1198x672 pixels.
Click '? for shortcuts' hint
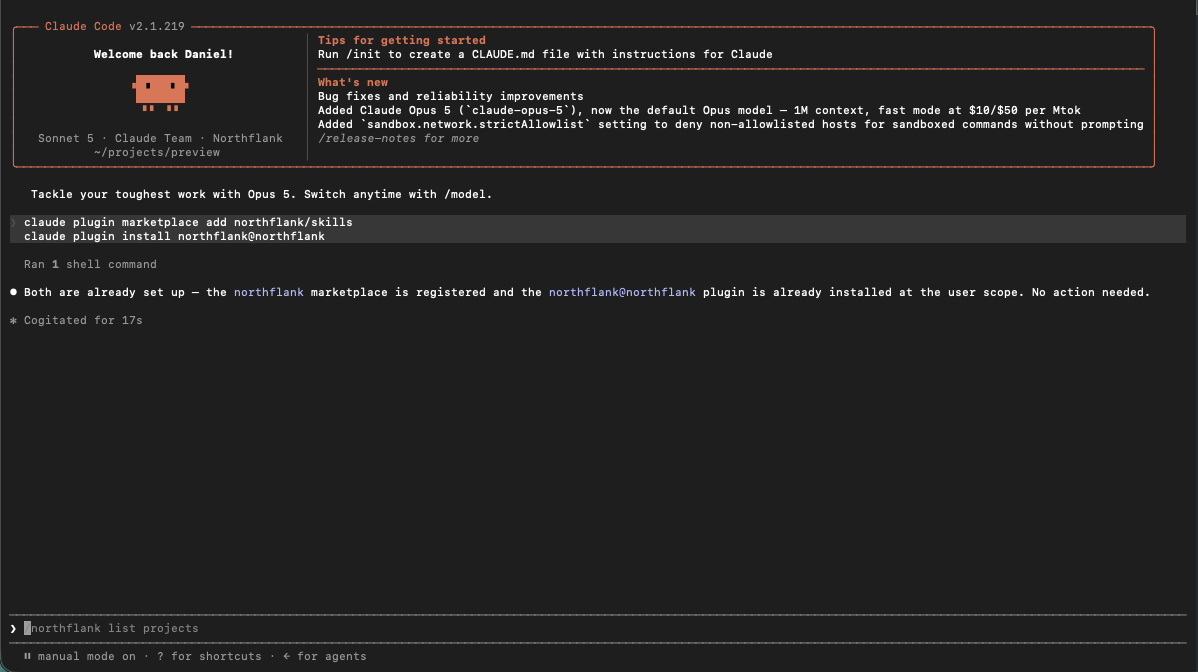(209, 656)
